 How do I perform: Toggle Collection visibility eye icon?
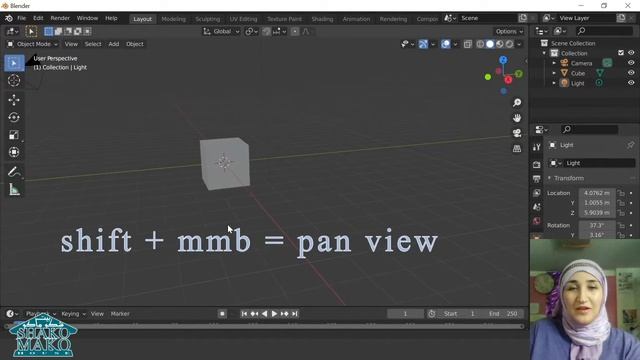coord(631,53)
